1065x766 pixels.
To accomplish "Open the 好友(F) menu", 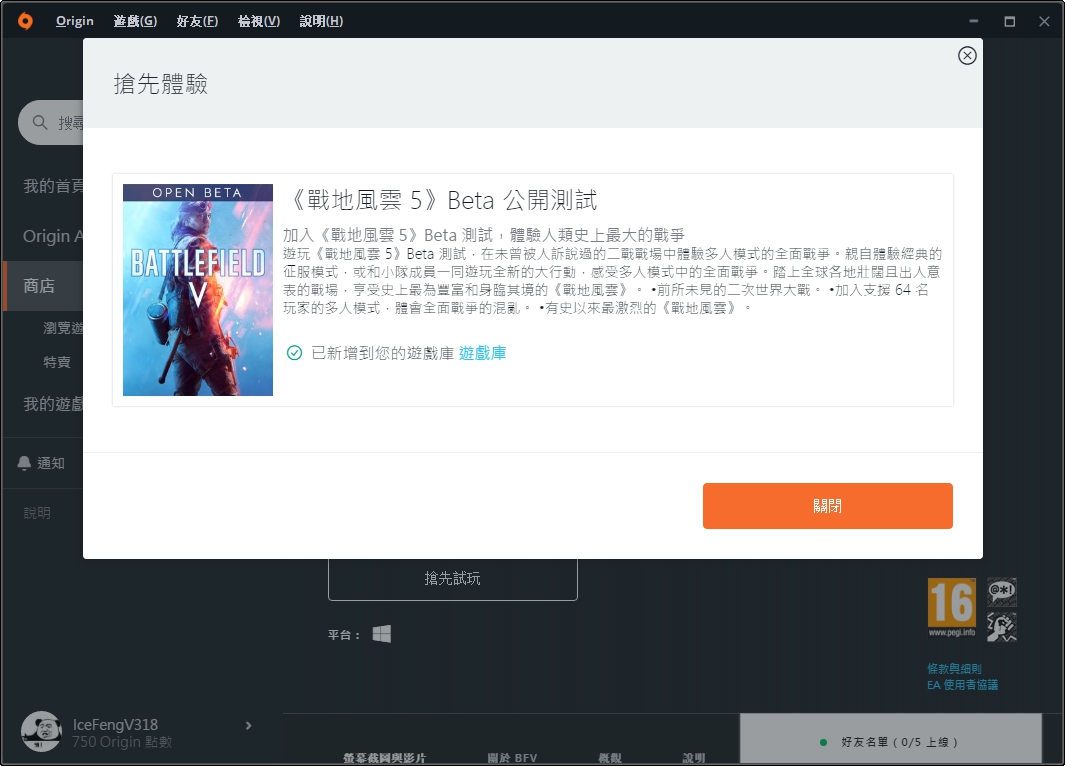I will [196, 20].
